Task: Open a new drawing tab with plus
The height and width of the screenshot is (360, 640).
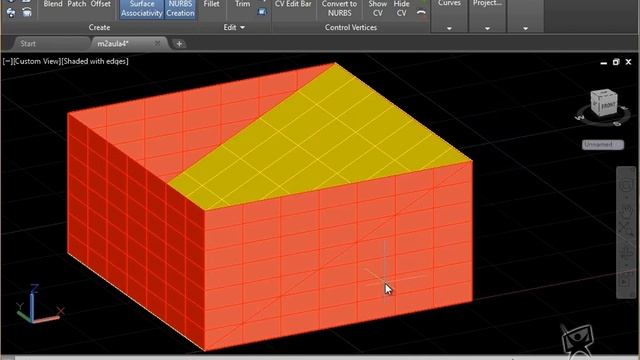Action: (x=179, y=44)
